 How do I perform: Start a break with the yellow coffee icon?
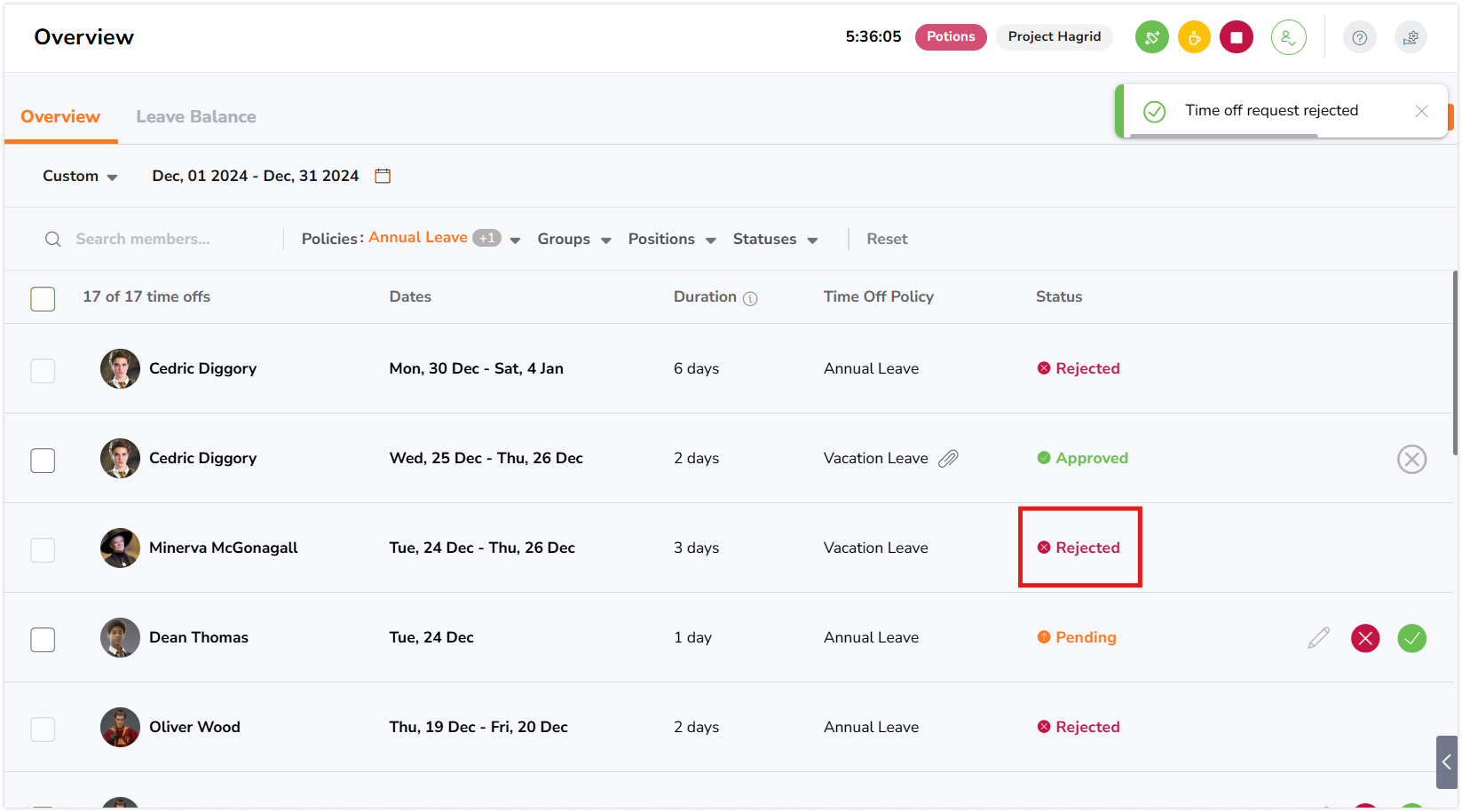click(1194, 37)
